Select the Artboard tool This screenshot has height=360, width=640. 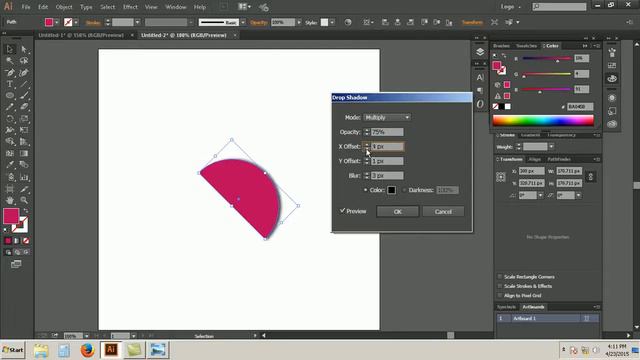10,189
